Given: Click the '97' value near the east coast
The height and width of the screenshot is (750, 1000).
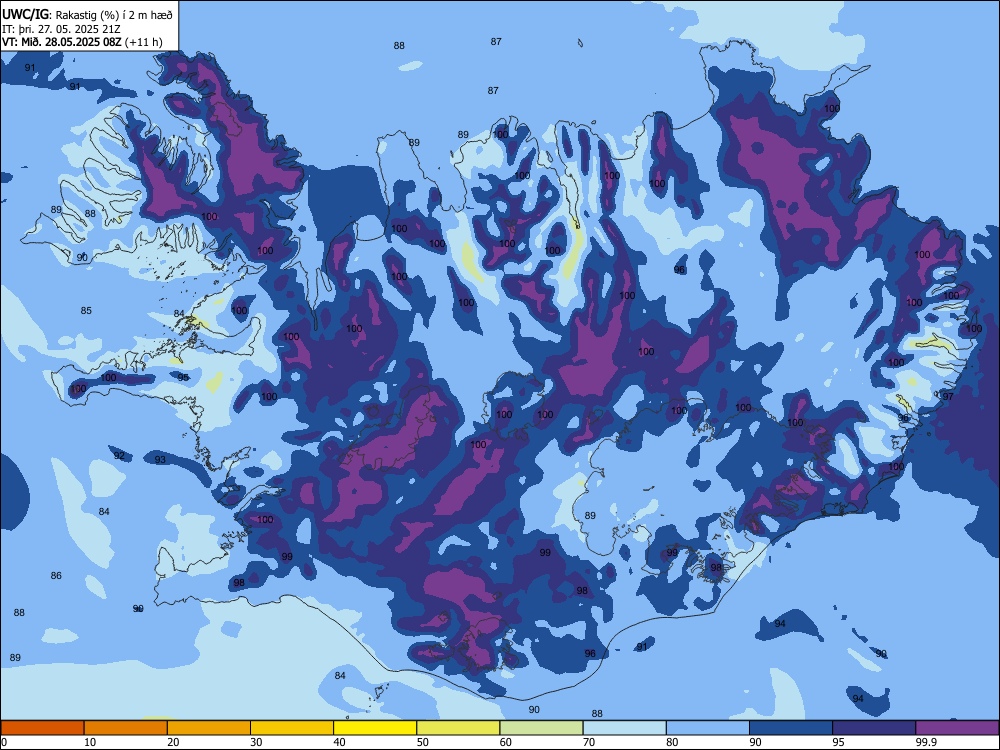Looking at the screenshot, I should [948, 397].
